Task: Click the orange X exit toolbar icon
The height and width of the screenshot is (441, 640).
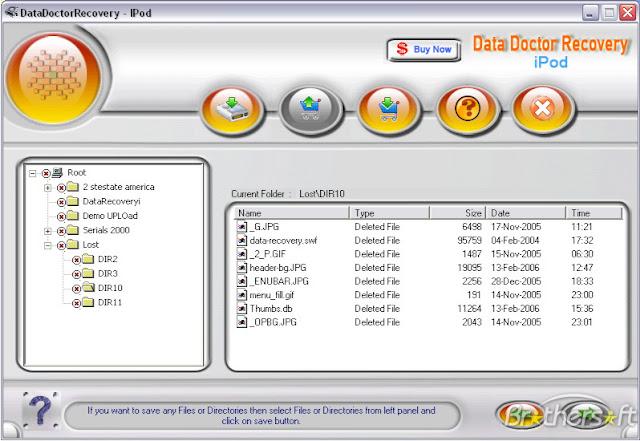Action: (542, 109)
